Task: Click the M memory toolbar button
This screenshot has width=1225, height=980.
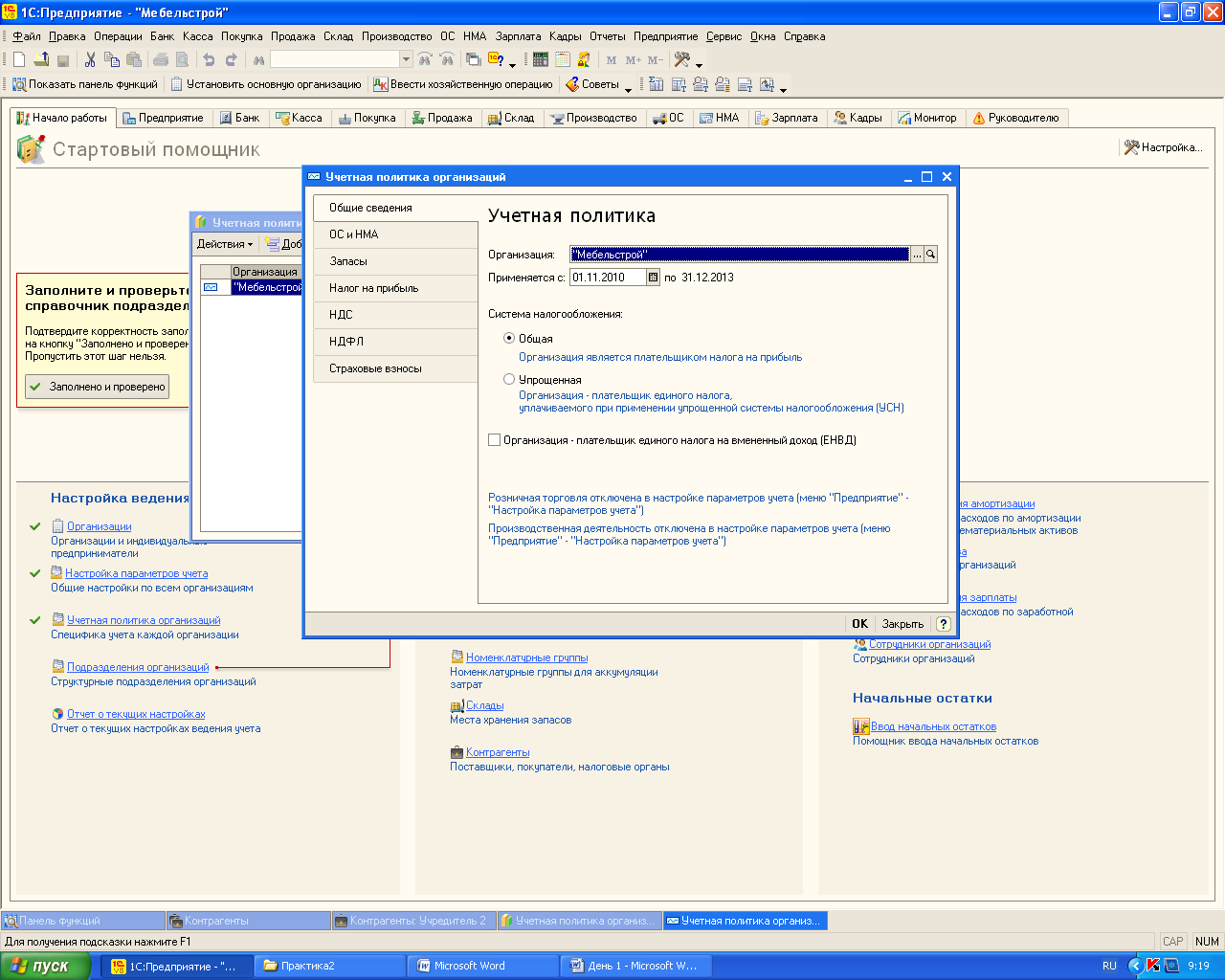Action: click(x=612, y=60)
